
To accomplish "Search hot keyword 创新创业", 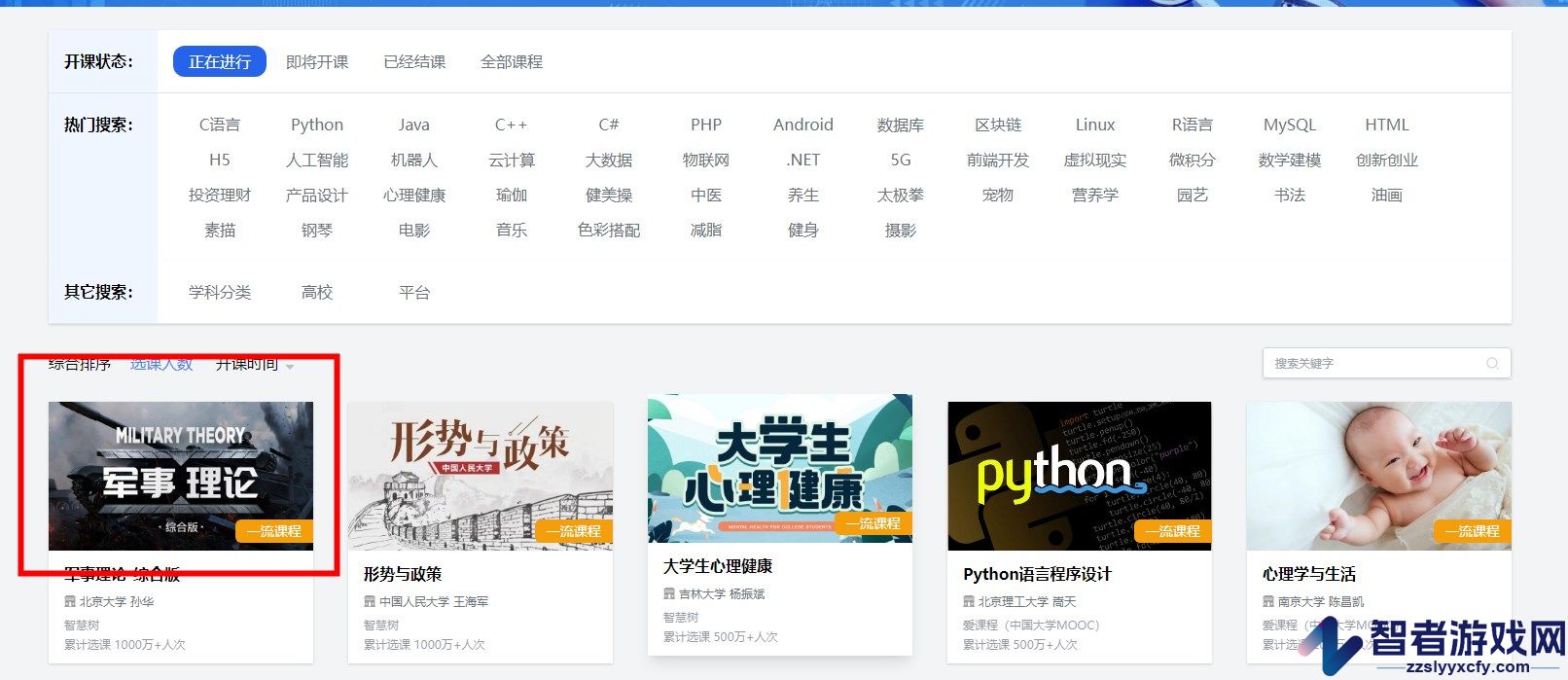I will pyautogui.click(x=1387, y=160).
